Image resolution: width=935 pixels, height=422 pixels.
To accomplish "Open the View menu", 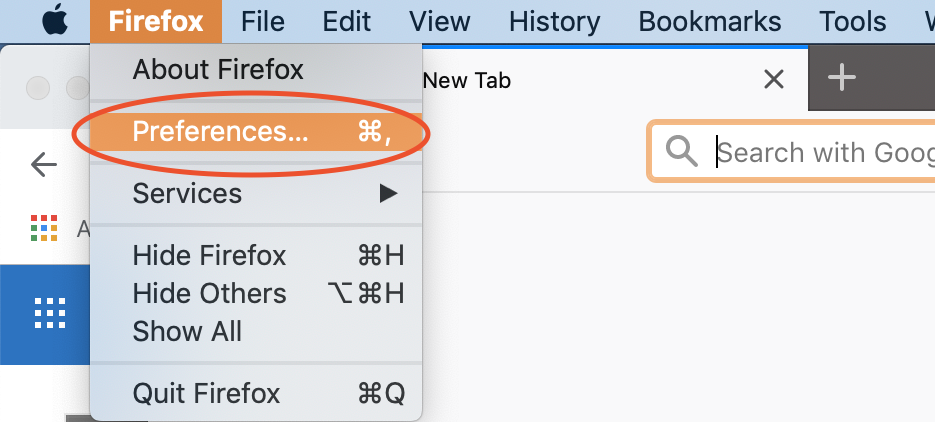I will tap(439, 21).
